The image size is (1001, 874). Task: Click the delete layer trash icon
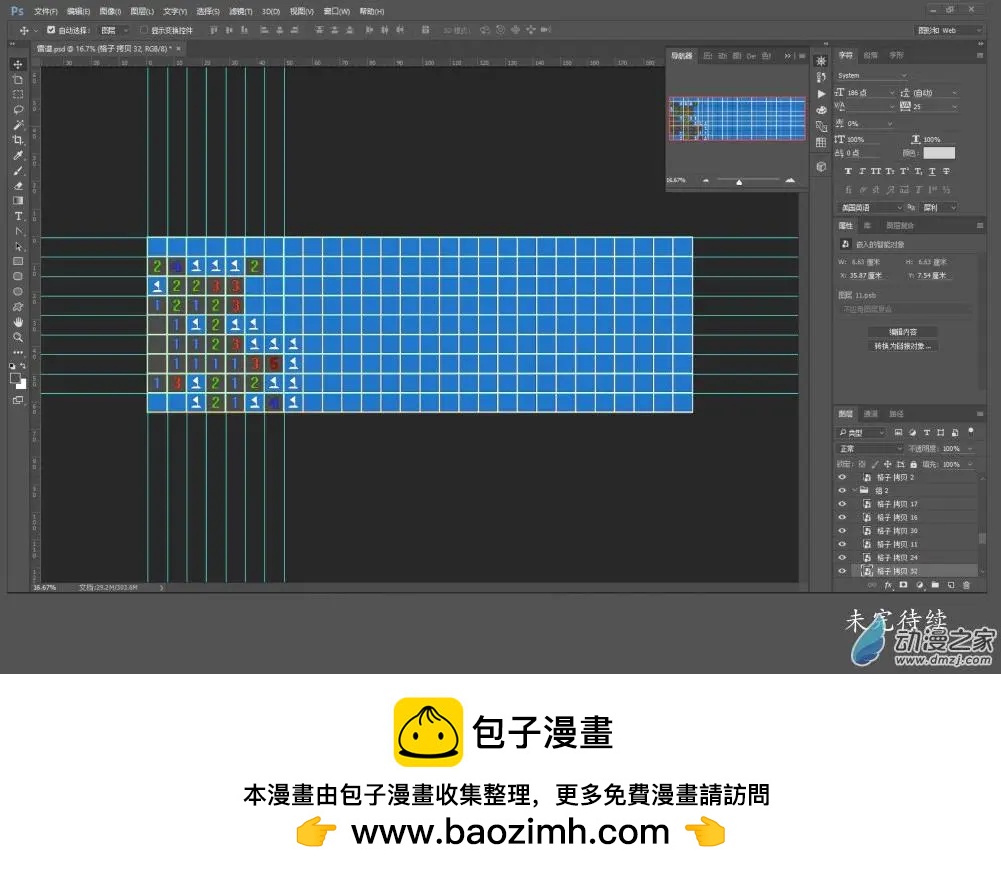tap(966, 584)
